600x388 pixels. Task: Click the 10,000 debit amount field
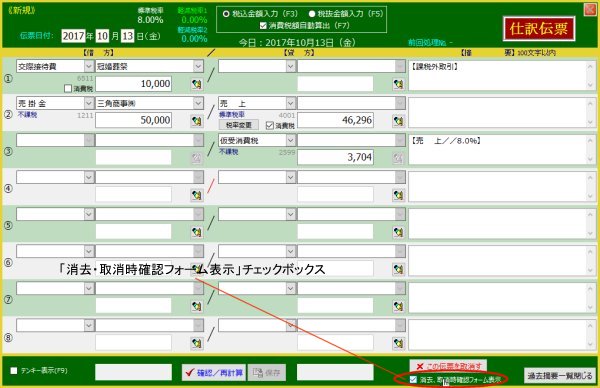(134, 84)
